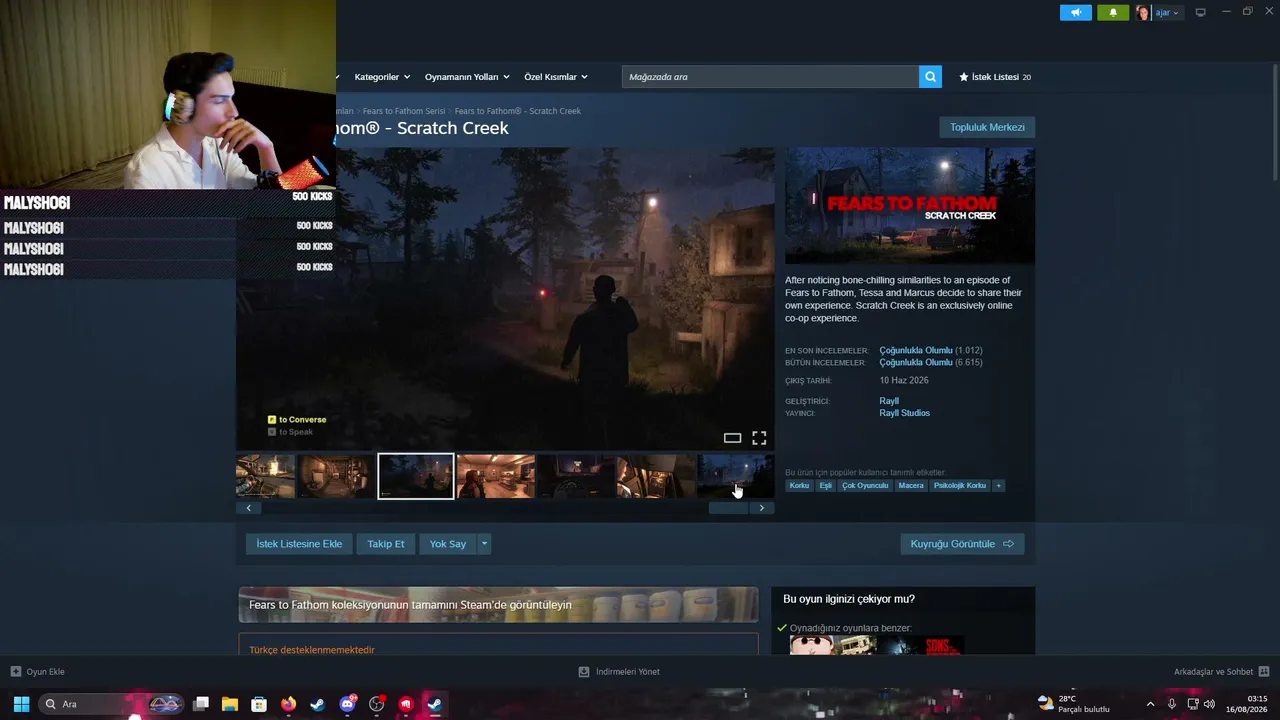This screenshot has height=720, width=1280.
Task: Open the first Çoğunlukla Olumlu recent reviews link
Action: [916, 351]
